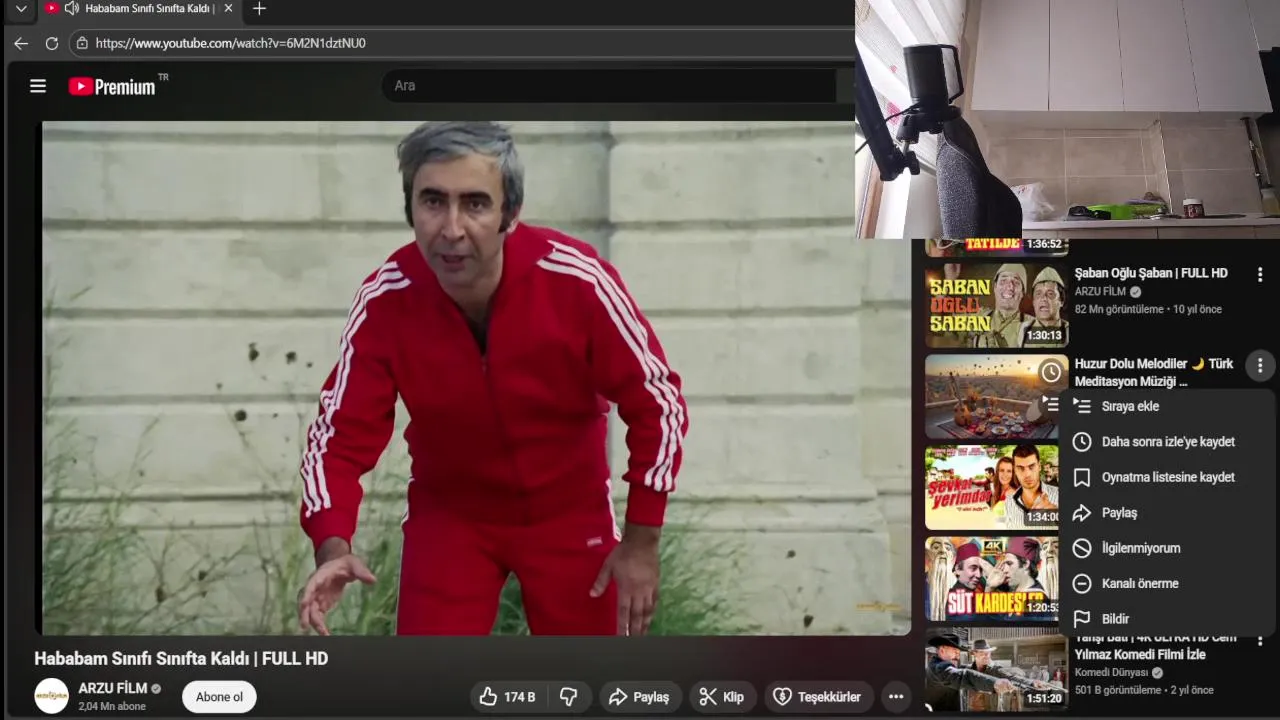This screenshot has height=720, width=1280.
Task: Open the YouTube hamburger guide menu
Action: pos(38,86)
